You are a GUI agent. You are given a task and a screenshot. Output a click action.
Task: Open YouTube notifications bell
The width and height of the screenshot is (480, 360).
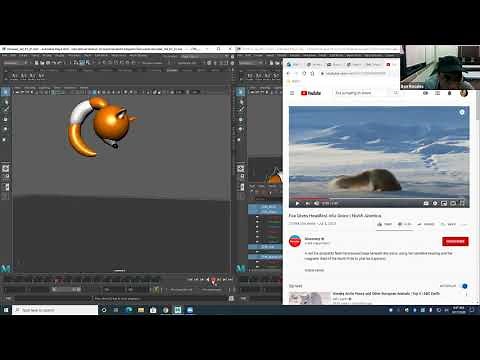coord(449,93)
